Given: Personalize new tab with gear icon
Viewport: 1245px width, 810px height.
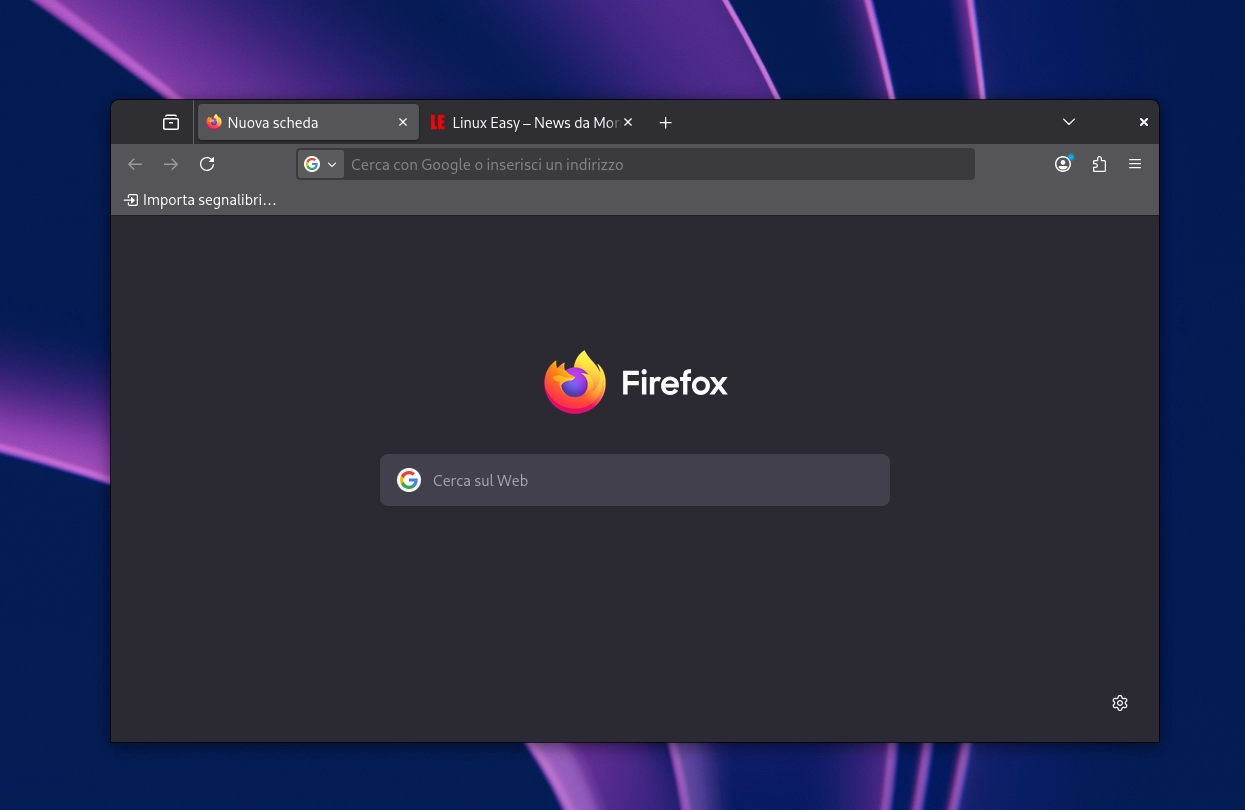Looking at the screenshot, I should (x=1120, y=703).
